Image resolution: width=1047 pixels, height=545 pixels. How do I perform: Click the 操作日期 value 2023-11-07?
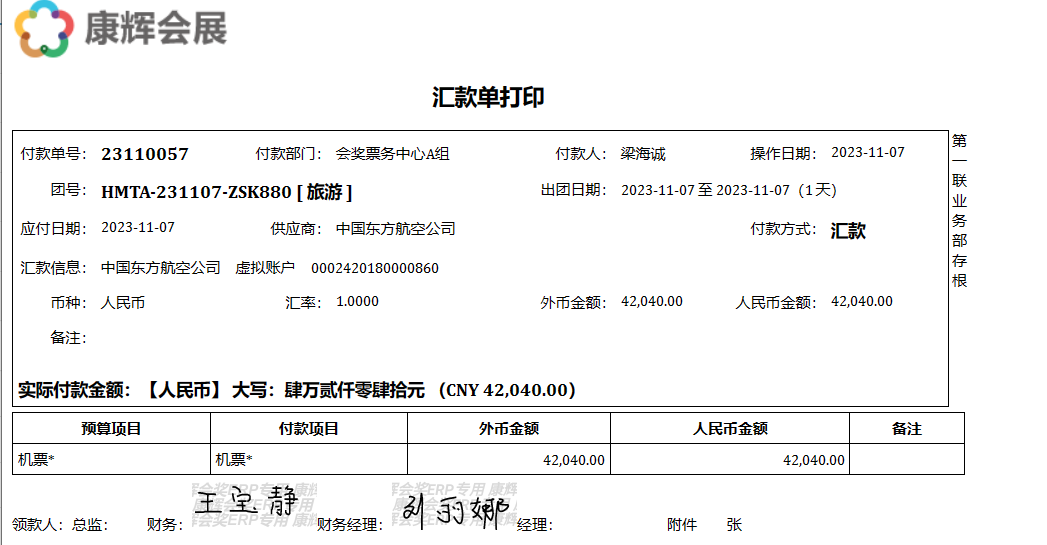(868, 153)
